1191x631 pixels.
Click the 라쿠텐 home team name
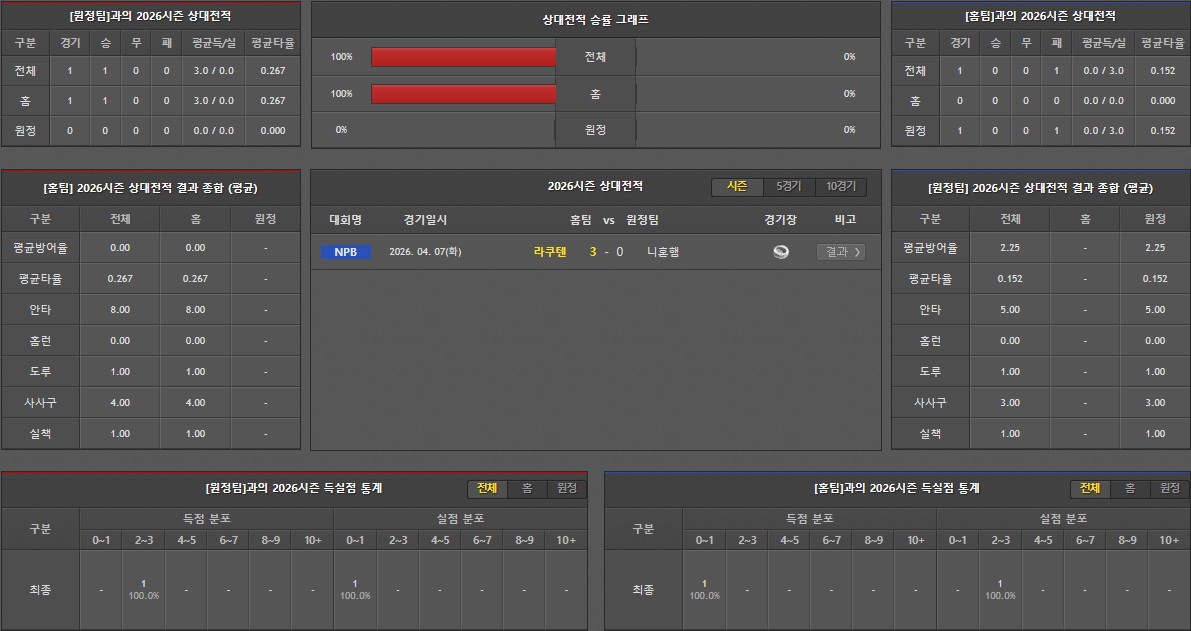point(550,252)
